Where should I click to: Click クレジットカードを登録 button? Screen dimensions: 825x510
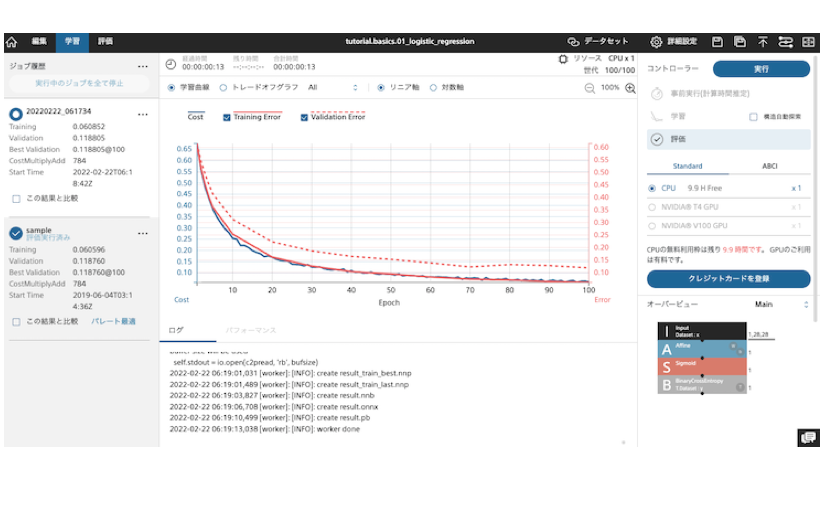pos(728,279)
